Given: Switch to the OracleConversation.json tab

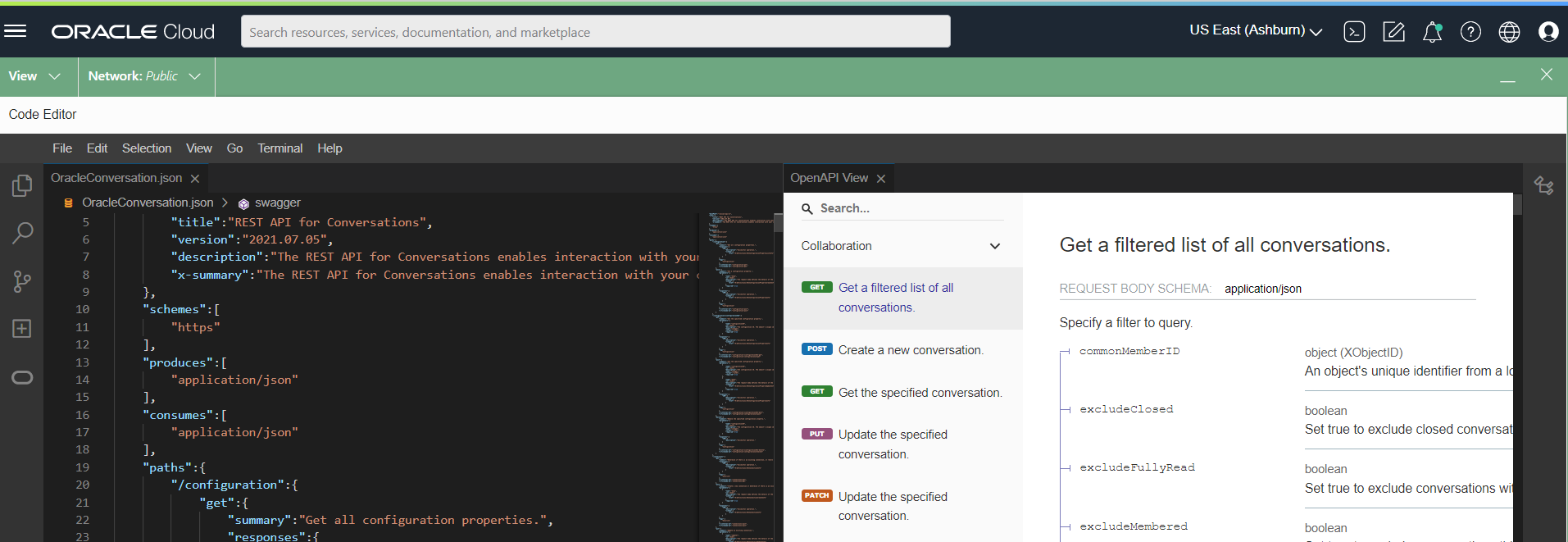Looking at the screenshot, I should (116, 178).
